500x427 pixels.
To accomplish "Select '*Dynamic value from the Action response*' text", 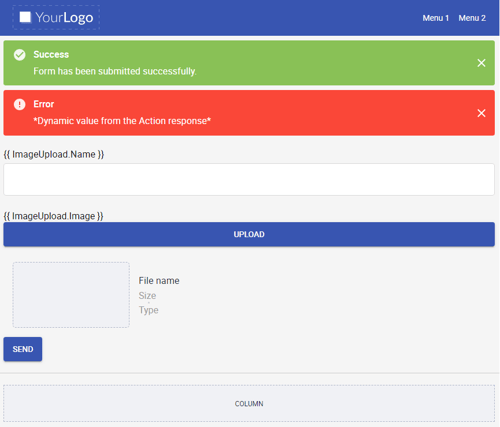I will (122, 121).
